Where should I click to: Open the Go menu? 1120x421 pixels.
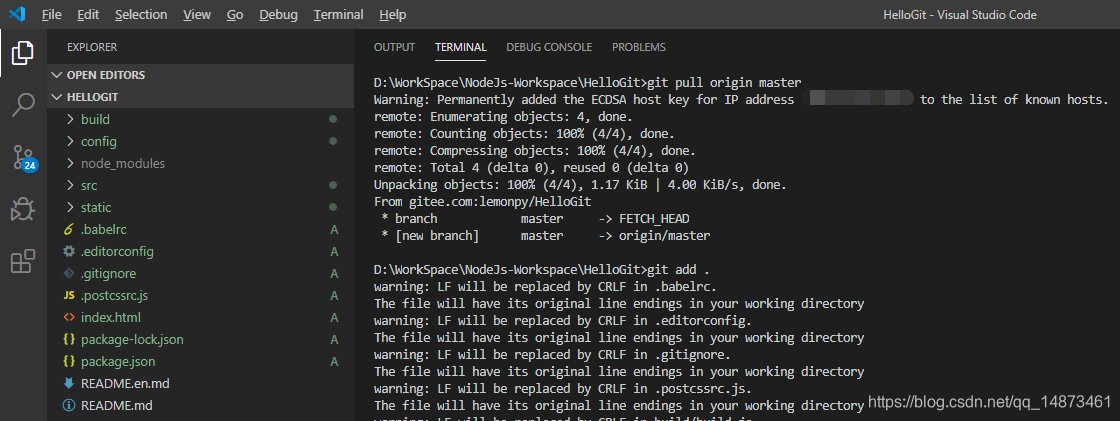235,14
